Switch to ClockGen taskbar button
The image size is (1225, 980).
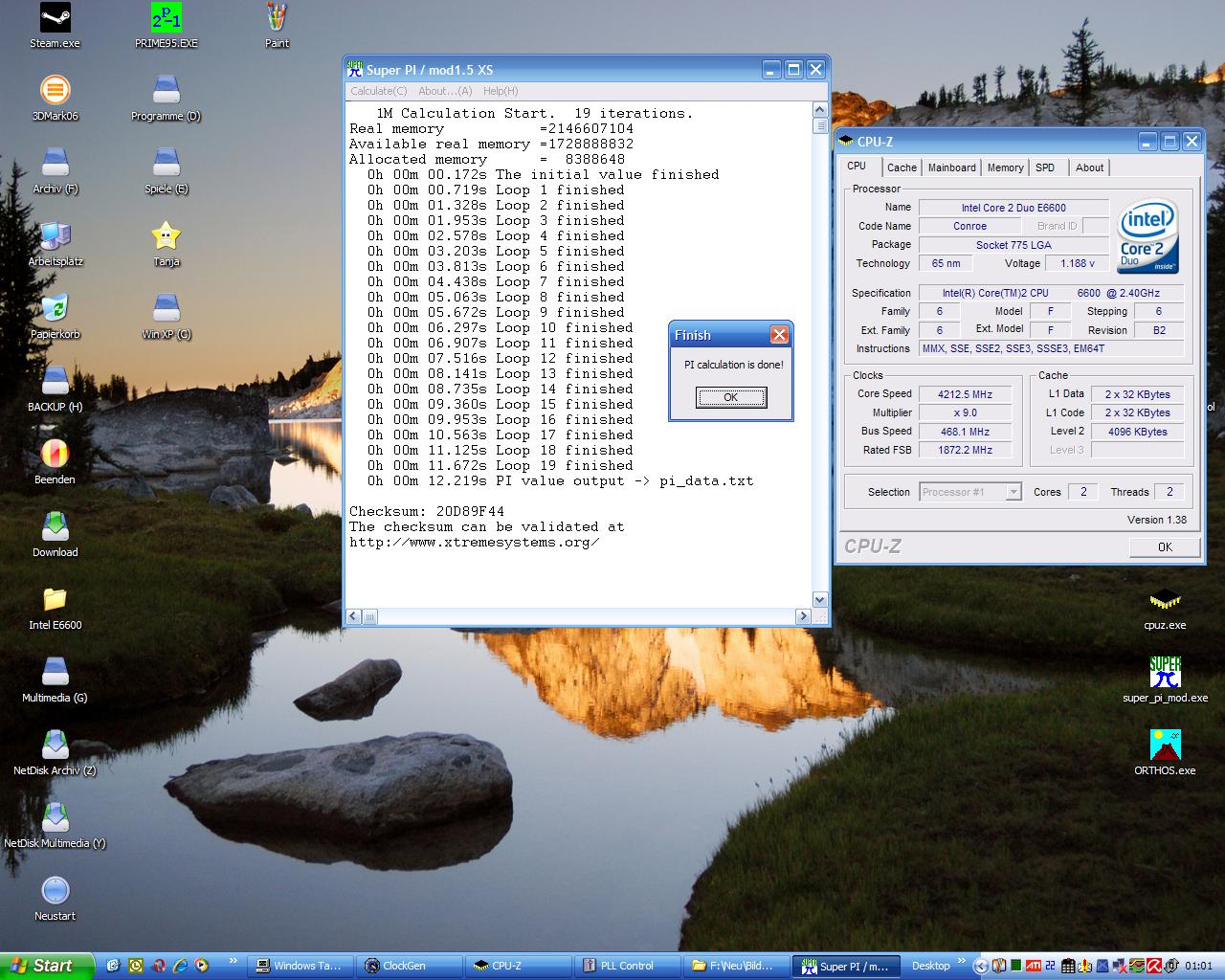pos(410,966)
